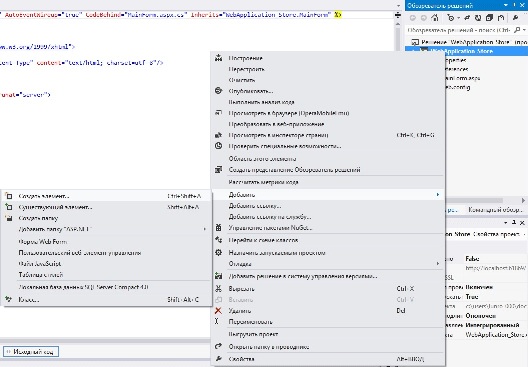
Task: Click the View in Page Inspector icon
Action: tap(219, 135)
